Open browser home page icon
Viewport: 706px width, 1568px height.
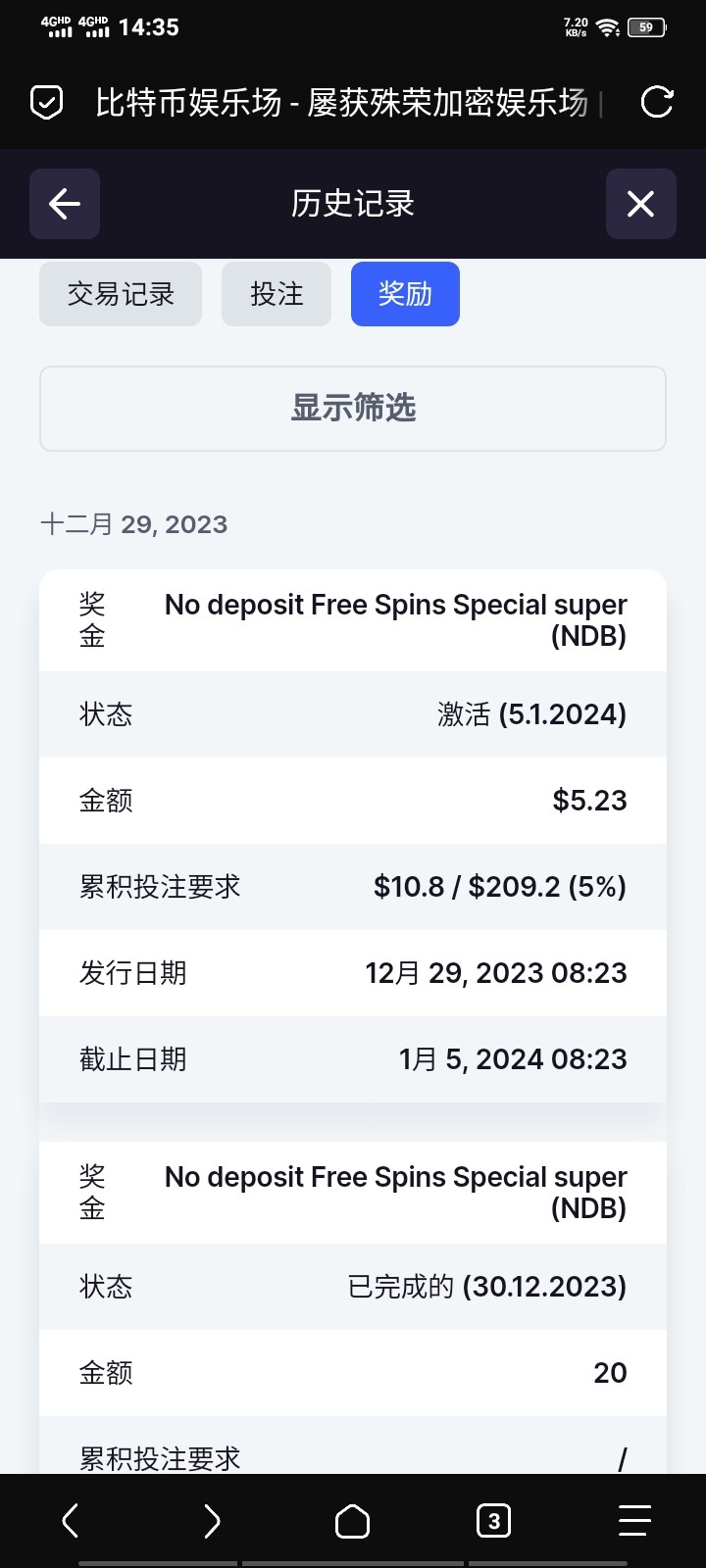tap(352, 1521)
